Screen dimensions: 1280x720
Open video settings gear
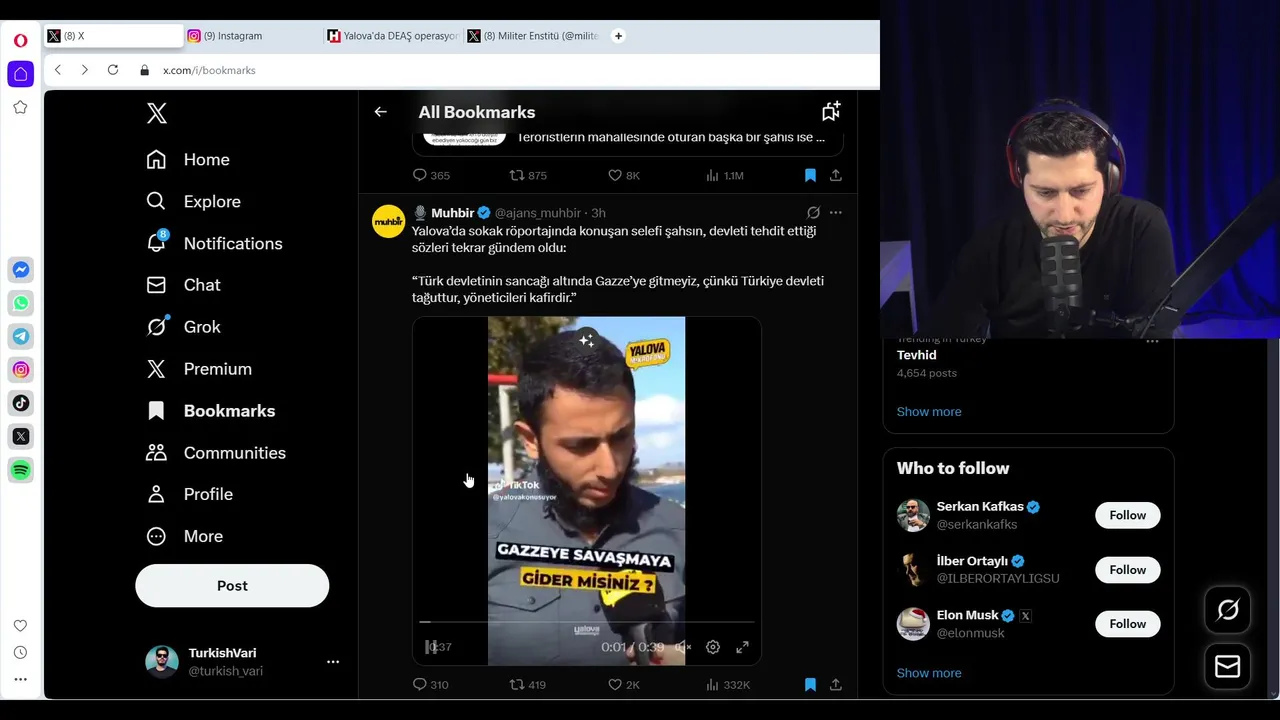713,647
